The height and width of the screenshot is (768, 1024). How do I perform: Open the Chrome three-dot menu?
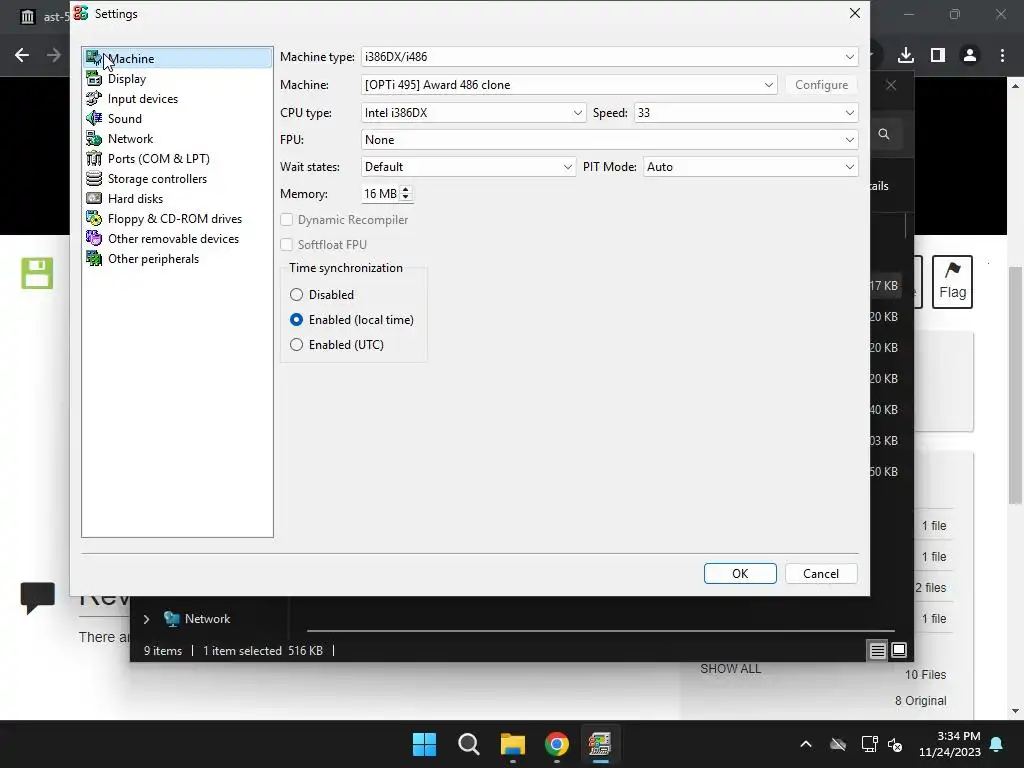pos(1002,56)
